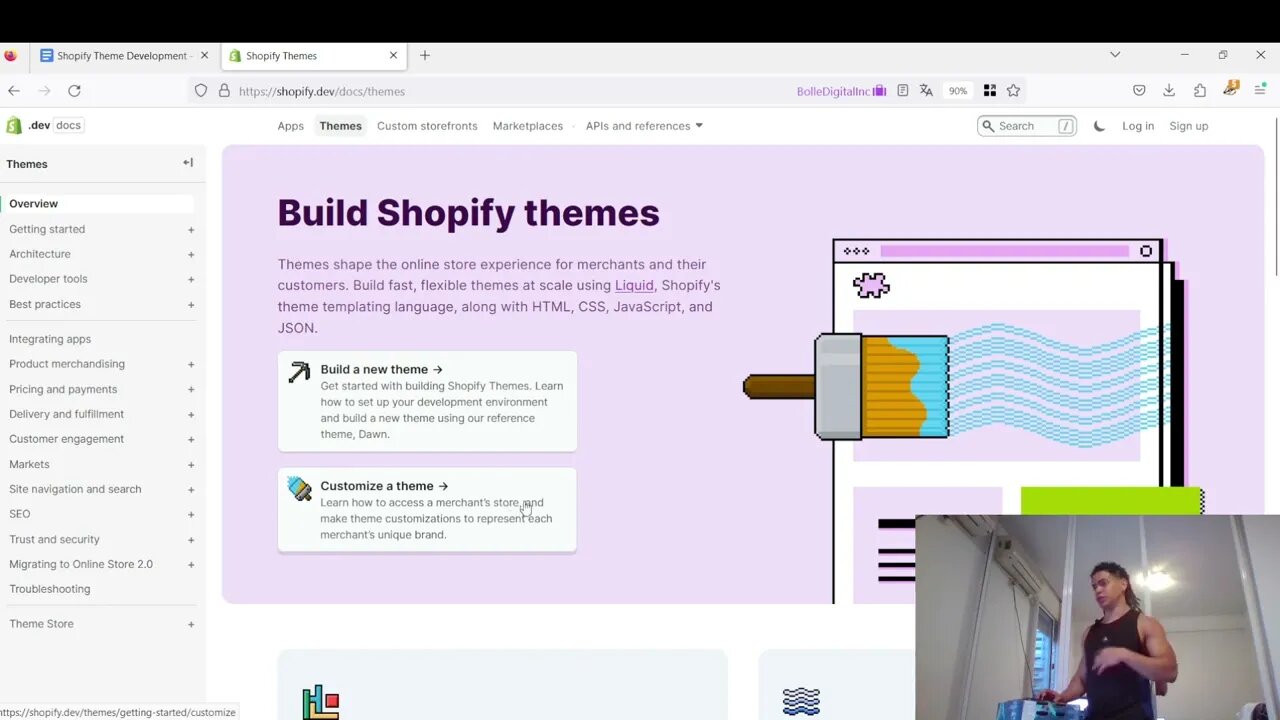The width and height of the screenshot is (1280, 720).
Task: Open a new tab with plus icon
Action: point(425,55)
